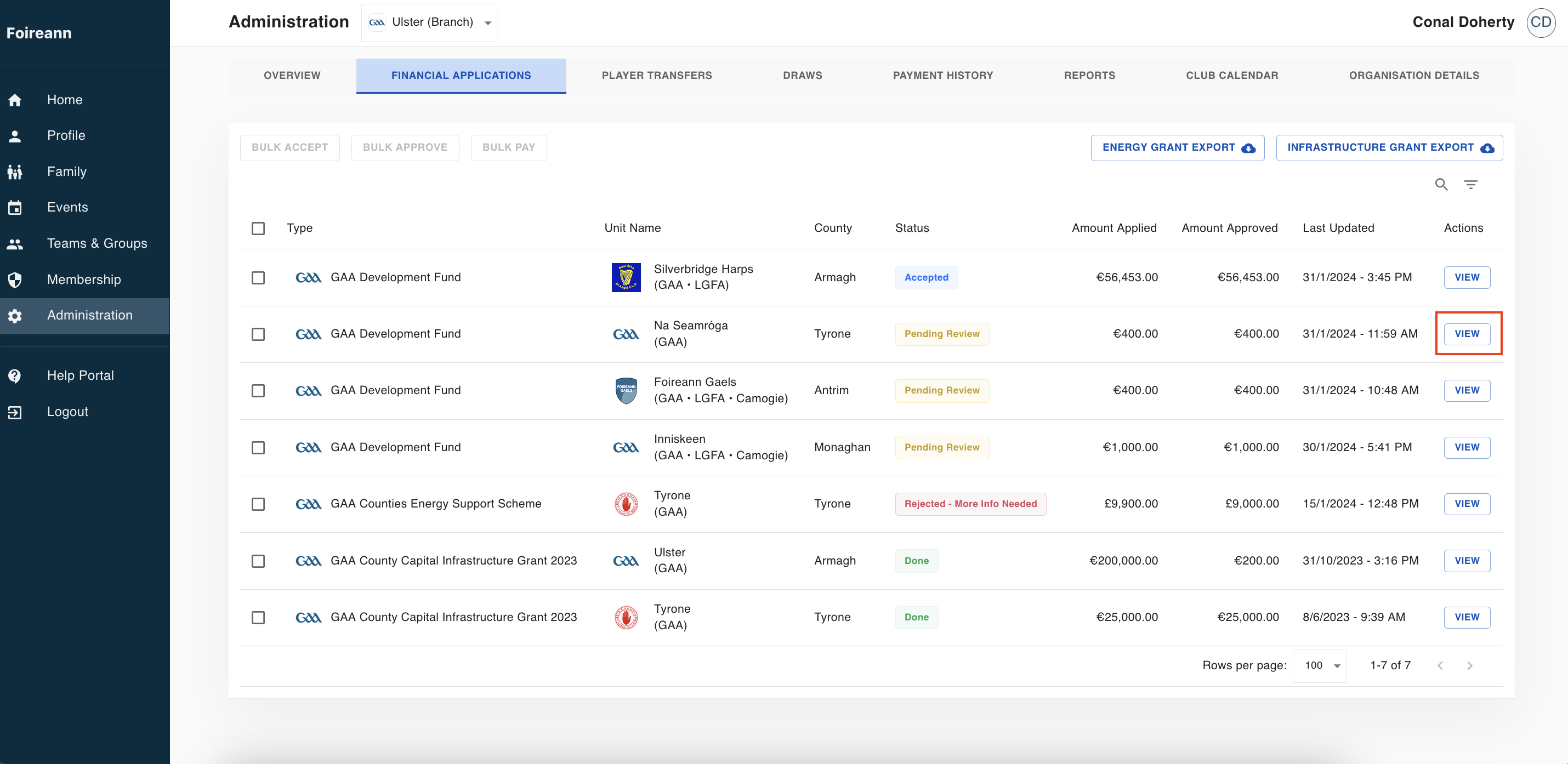Open the table filter list icon
This screenshot has width=1568, height=764.
tap(1470, 184)
